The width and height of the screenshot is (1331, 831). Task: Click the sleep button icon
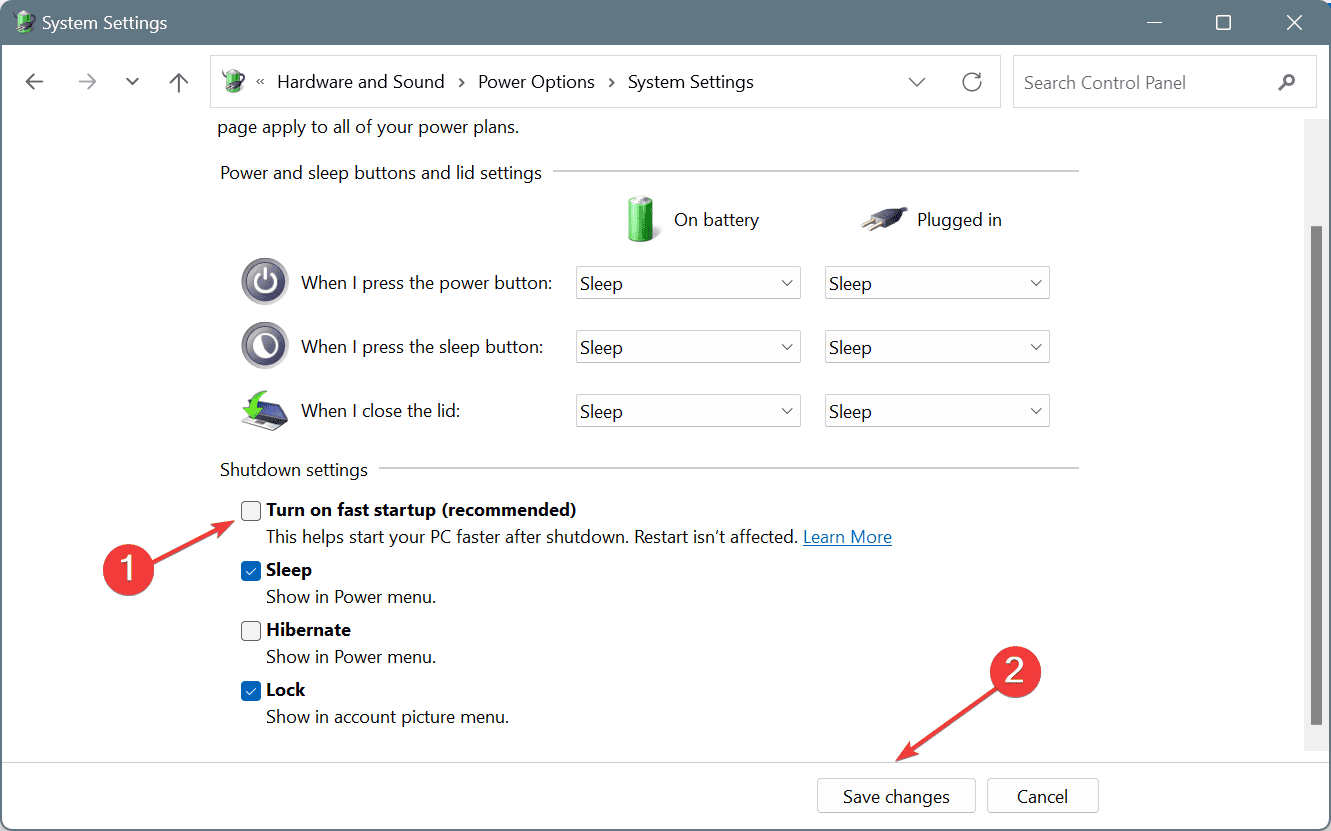[x=264, y=345]
